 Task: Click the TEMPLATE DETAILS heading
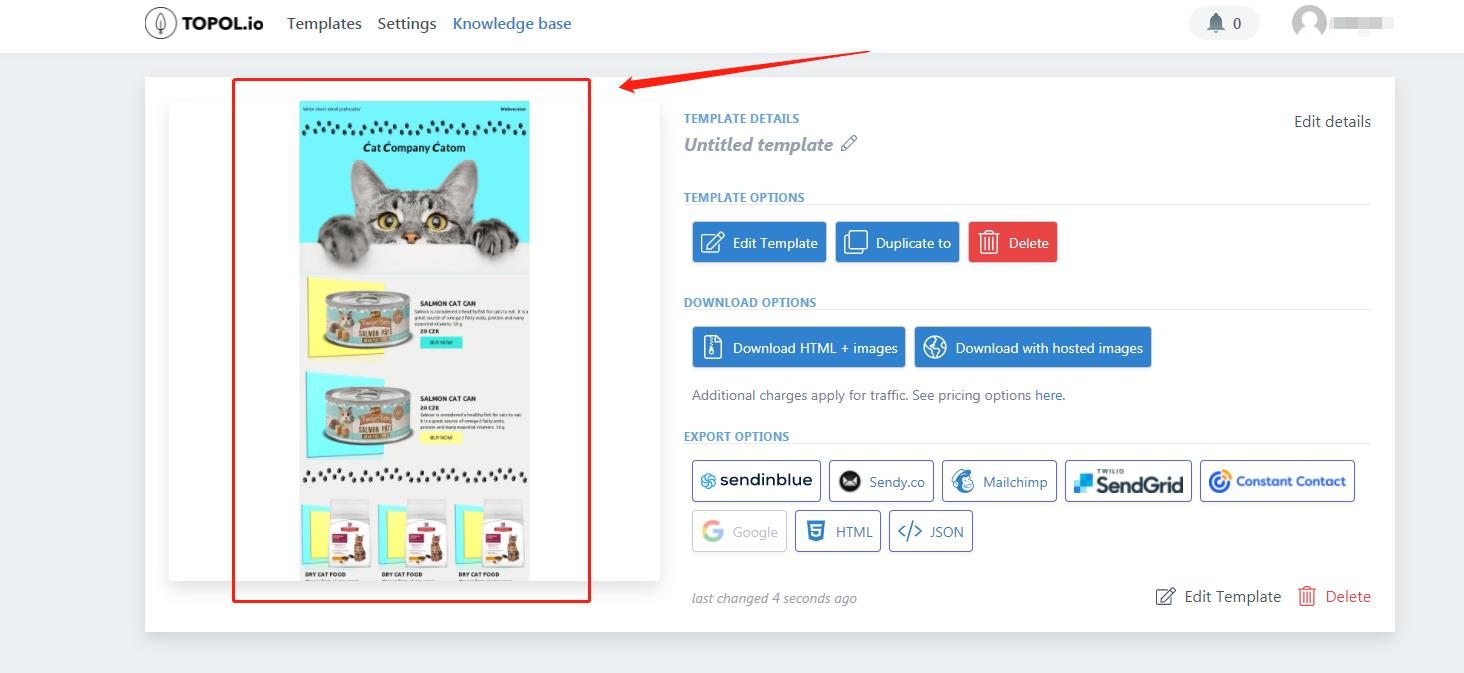pos(741,118)
